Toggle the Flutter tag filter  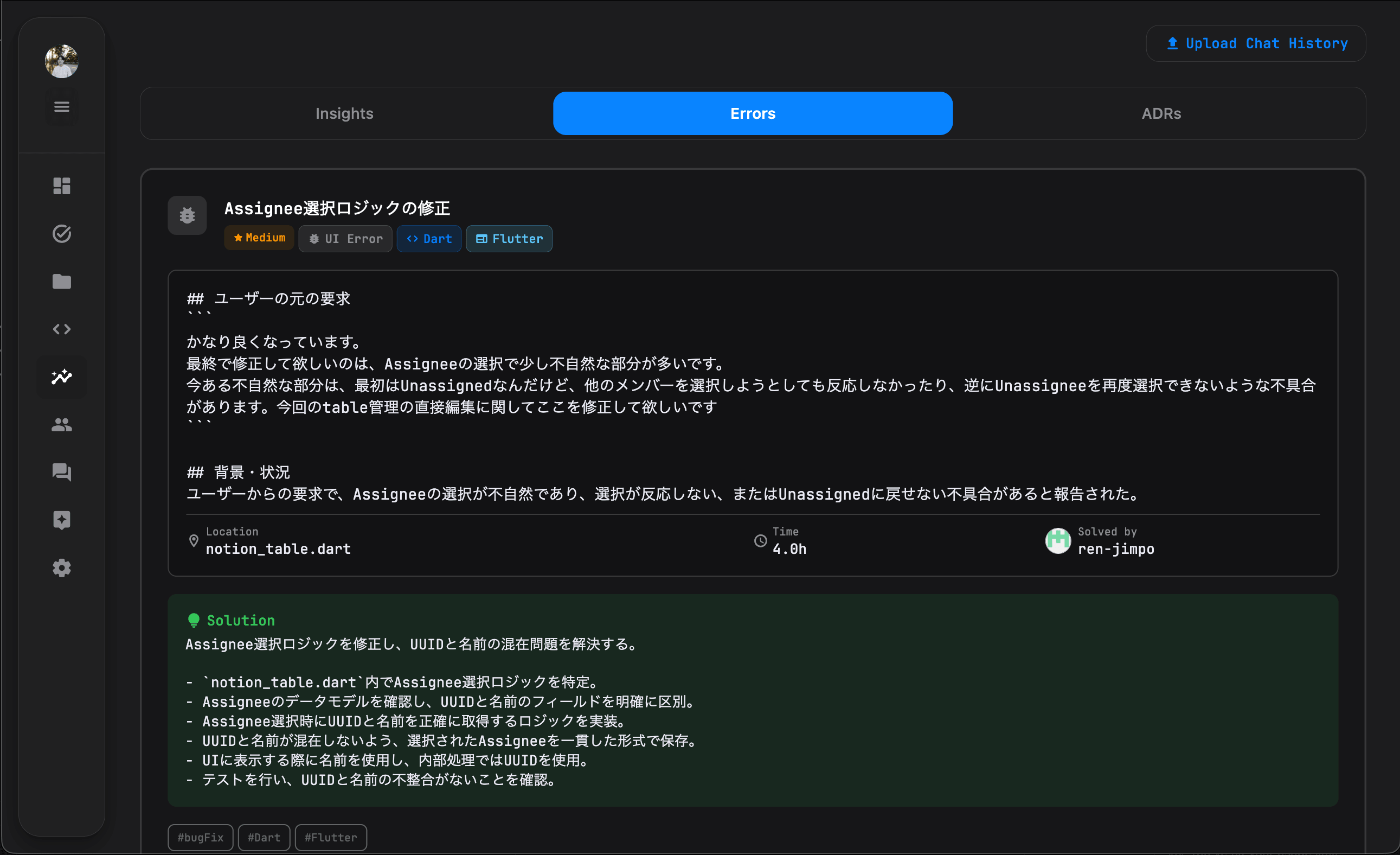coord(509,238)
